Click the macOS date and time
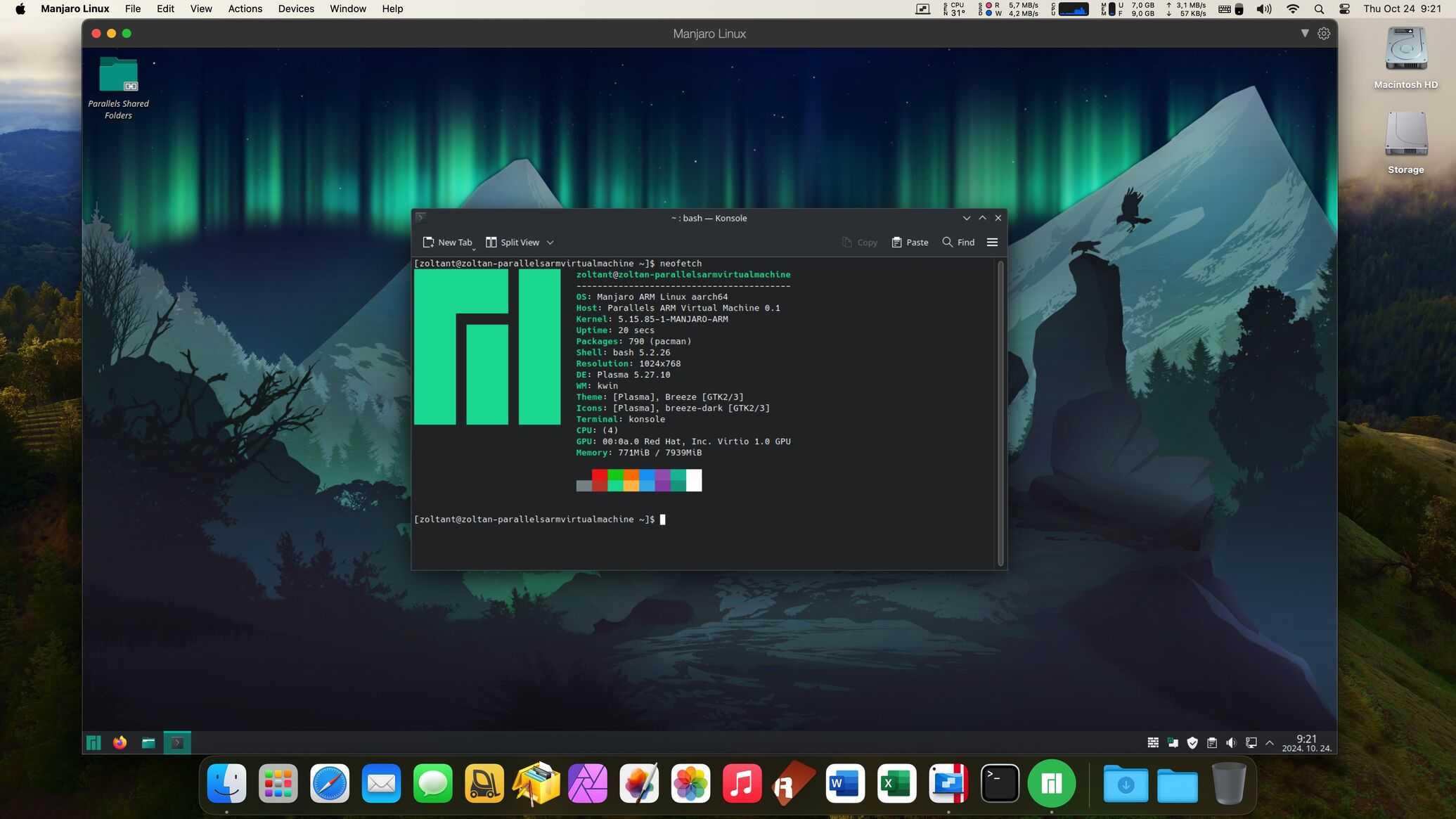 [x=1403, y=8]
